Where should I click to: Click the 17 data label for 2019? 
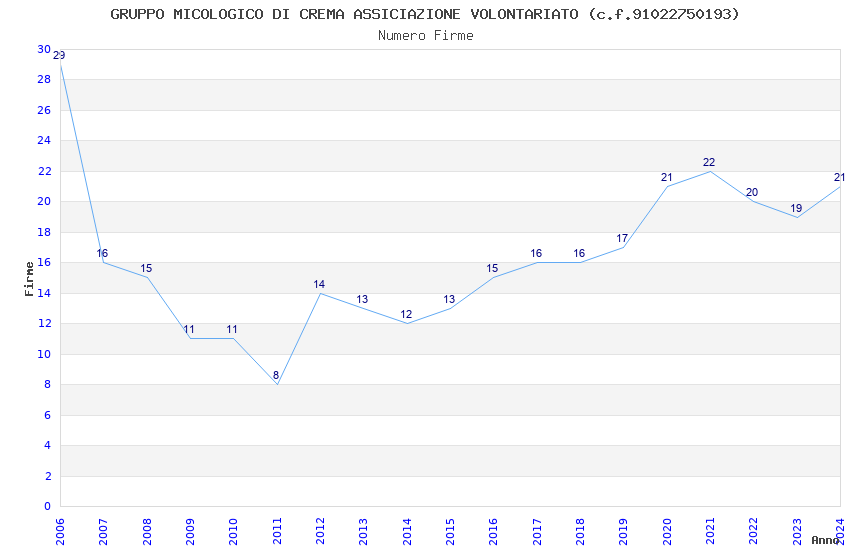coord(622,238)
